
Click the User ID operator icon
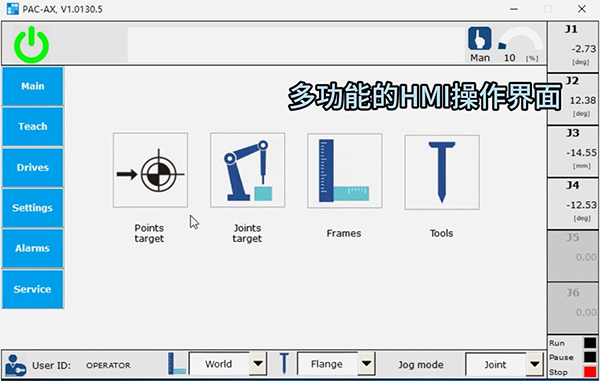click(16, 365)
